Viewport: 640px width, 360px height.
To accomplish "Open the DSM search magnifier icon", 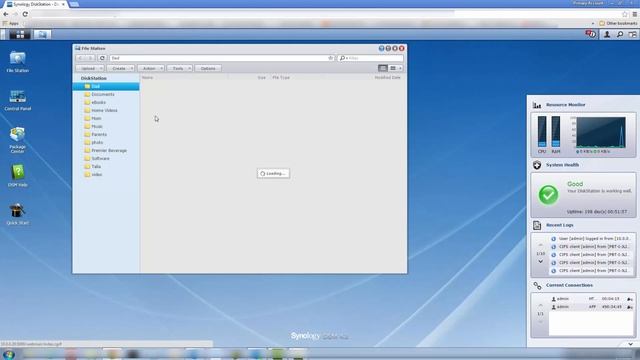I will (x=620, y=34).
